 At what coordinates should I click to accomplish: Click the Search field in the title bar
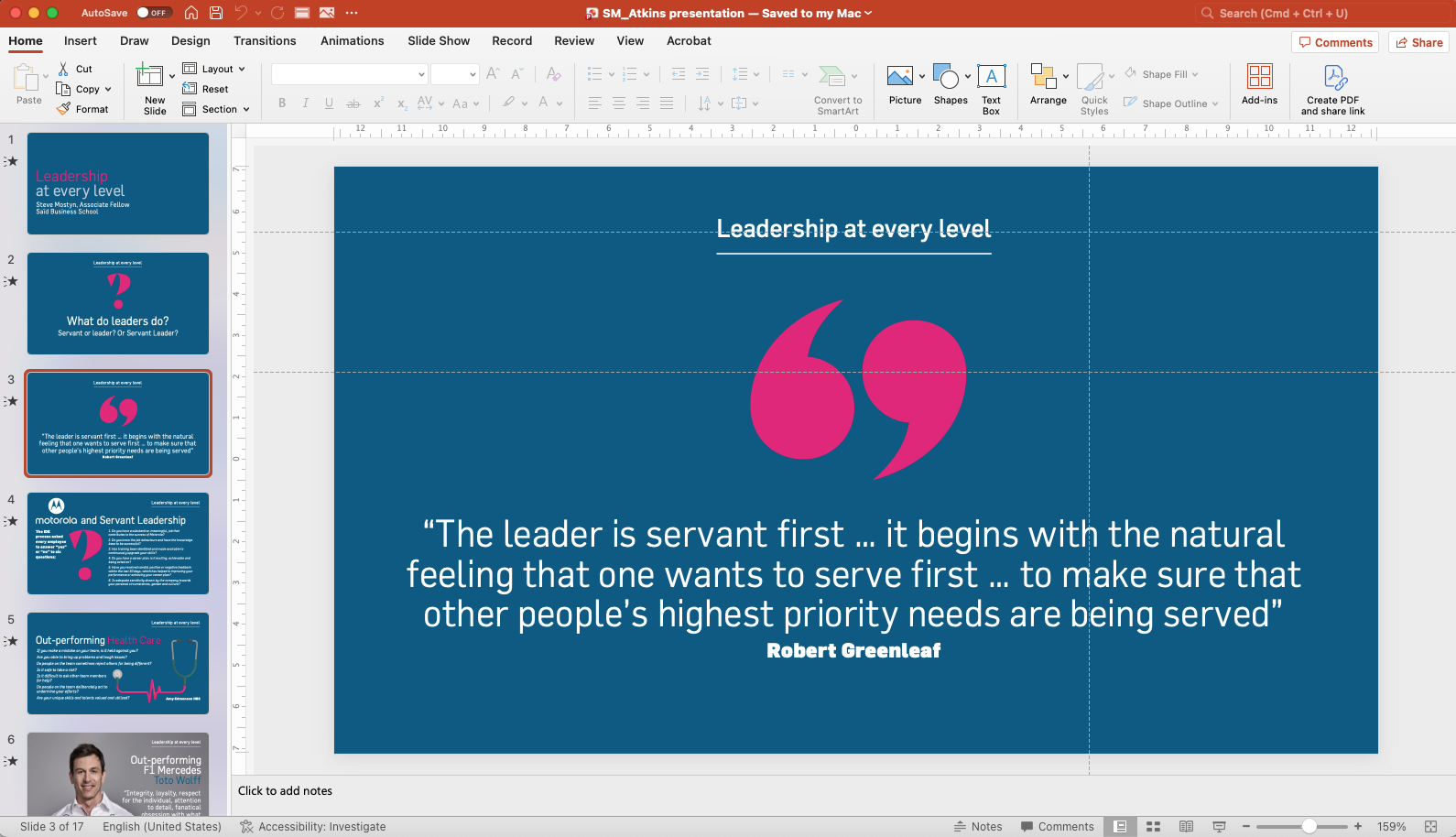point(1320,13)
